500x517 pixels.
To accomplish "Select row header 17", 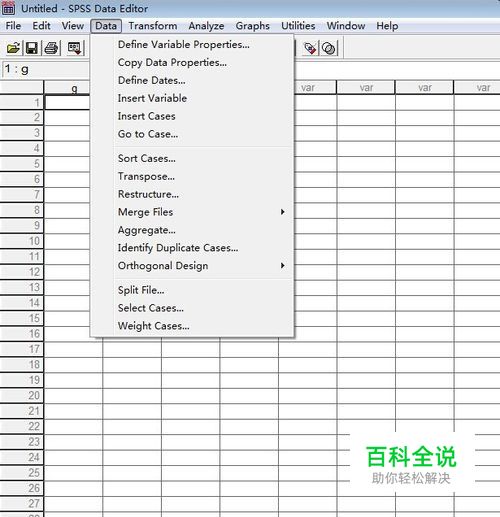I will point(22,349).
